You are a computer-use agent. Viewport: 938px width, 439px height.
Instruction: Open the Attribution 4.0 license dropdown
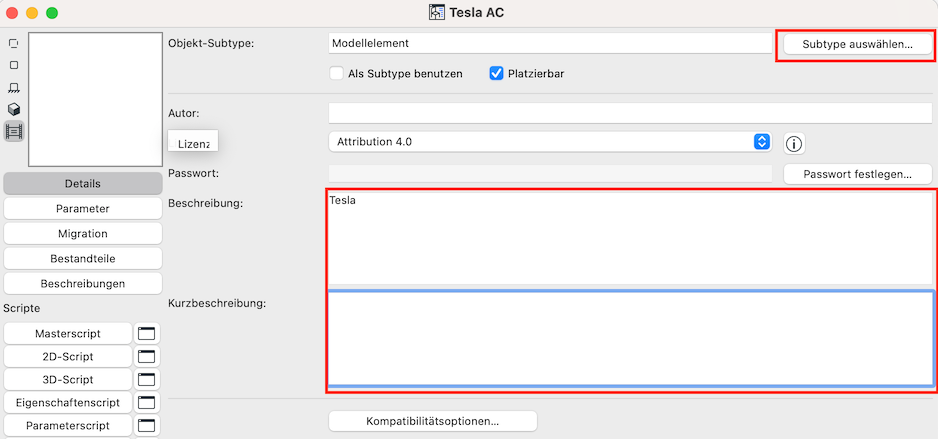tap(550, 142)
